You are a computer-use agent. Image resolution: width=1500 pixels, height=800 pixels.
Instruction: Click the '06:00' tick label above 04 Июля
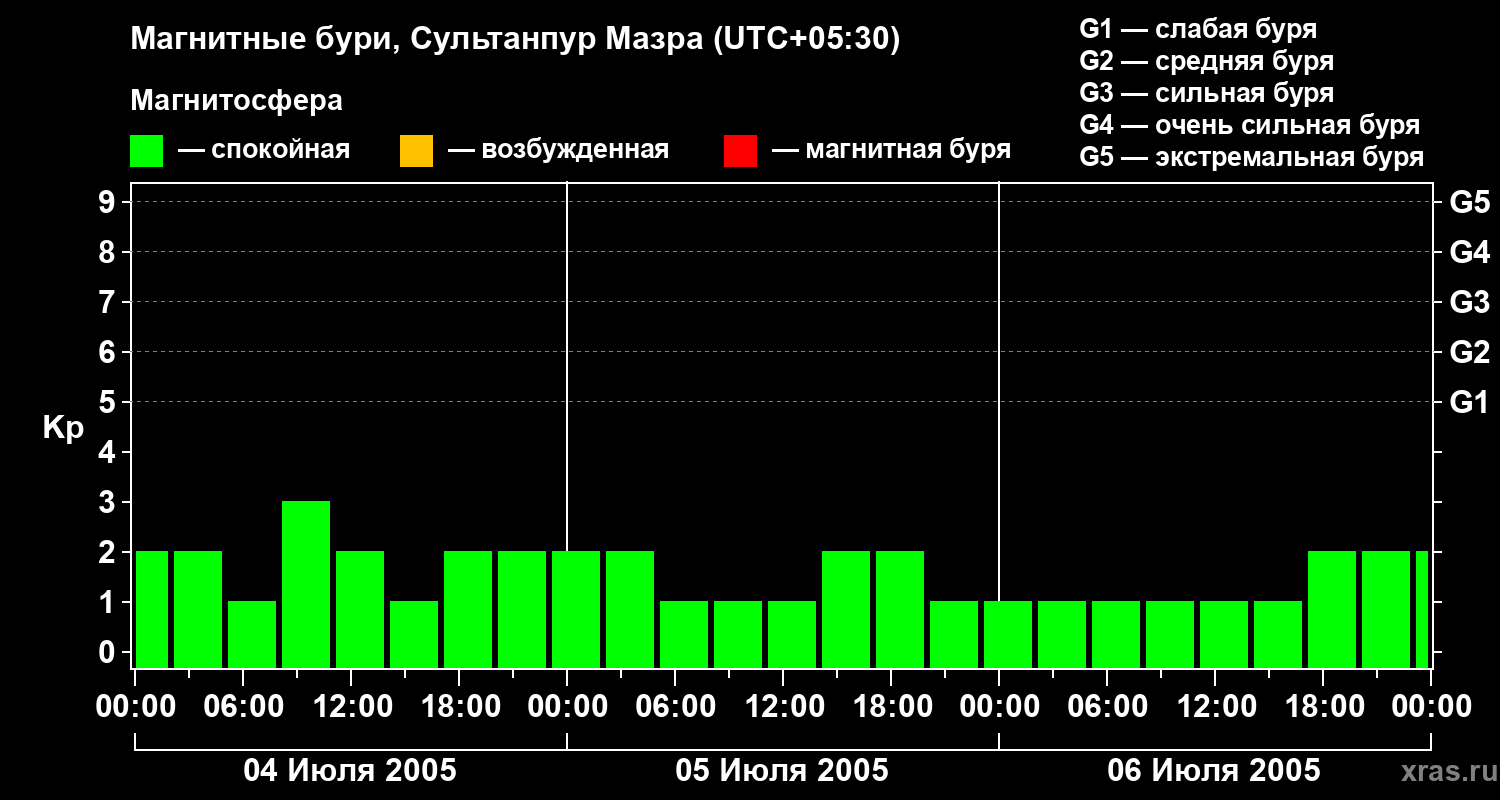244,707
